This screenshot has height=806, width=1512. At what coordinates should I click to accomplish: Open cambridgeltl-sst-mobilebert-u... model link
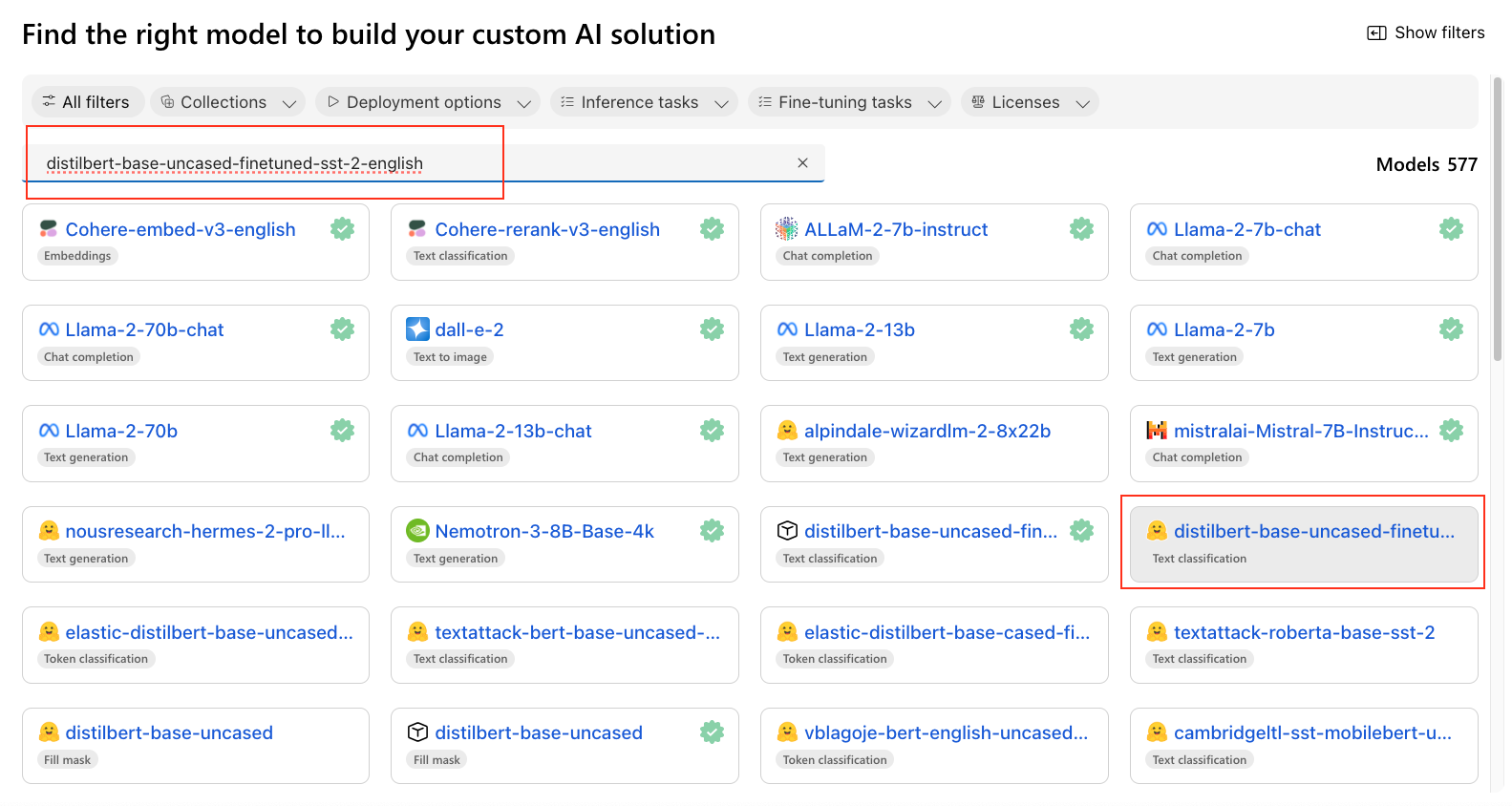coord(1312,732)
